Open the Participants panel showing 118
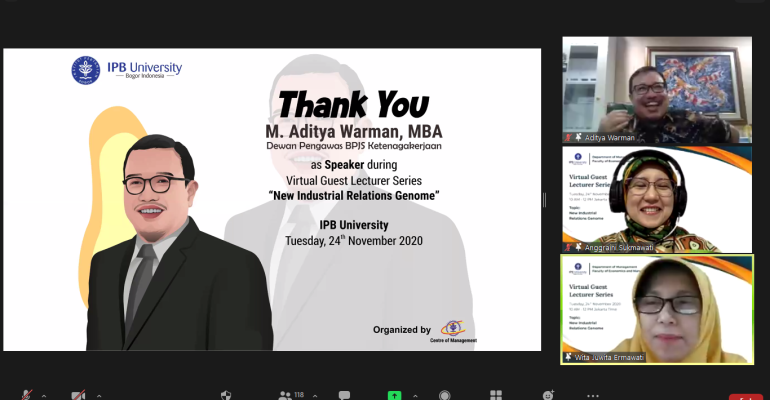 (291, 395)
